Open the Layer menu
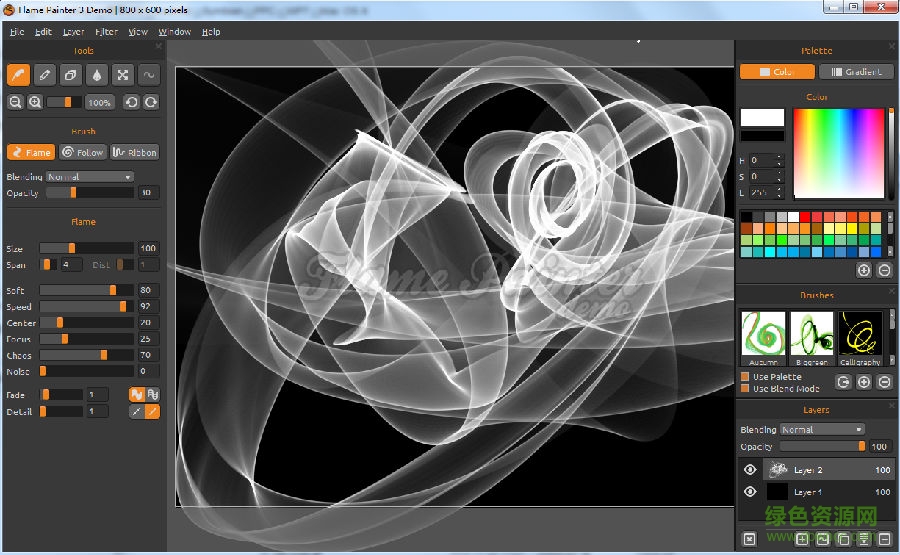Image resolution: width=900 pixels, height=555 pixels. point(74,32)
